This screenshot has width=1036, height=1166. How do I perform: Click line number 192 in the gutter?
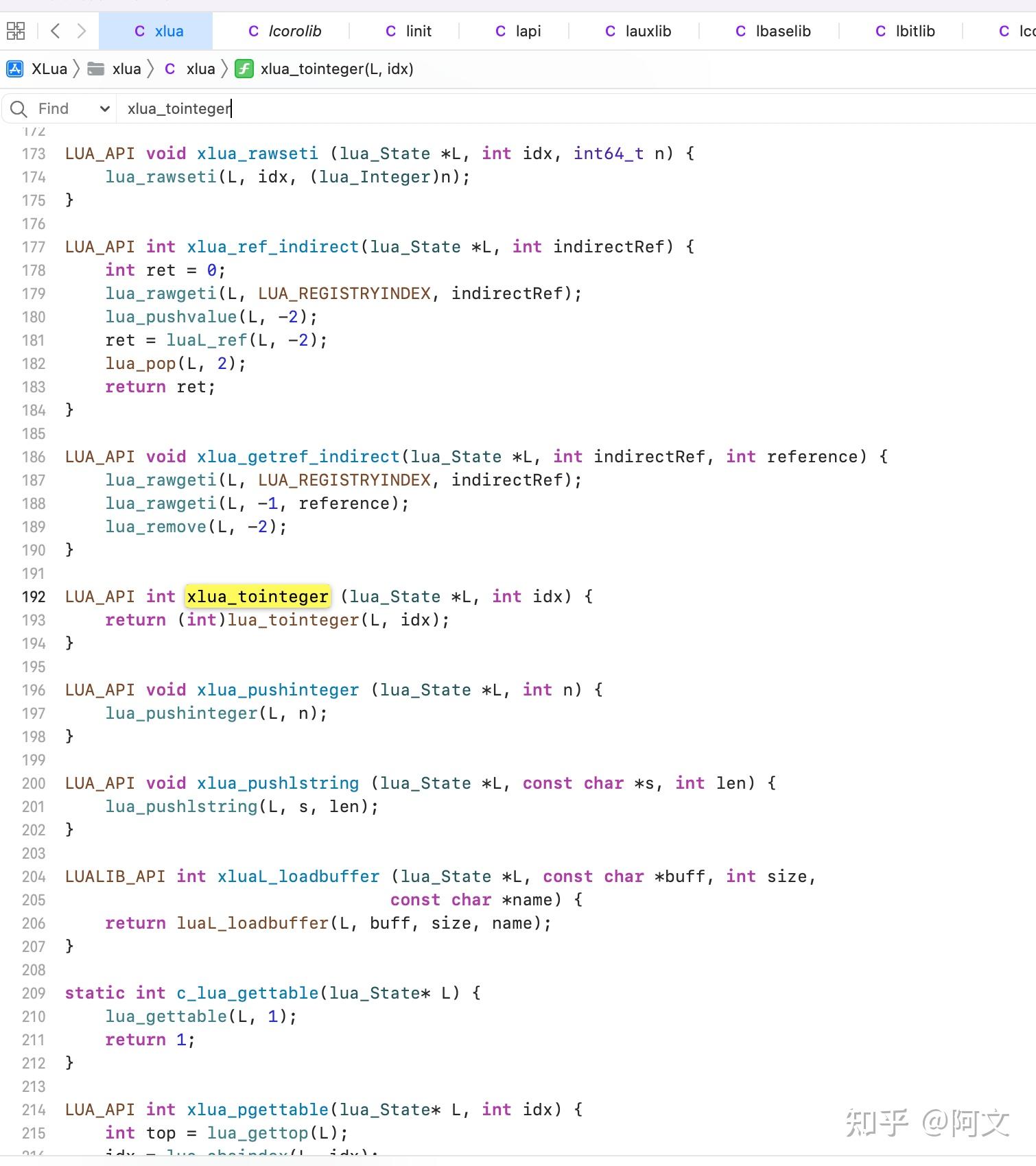(34, 597)
